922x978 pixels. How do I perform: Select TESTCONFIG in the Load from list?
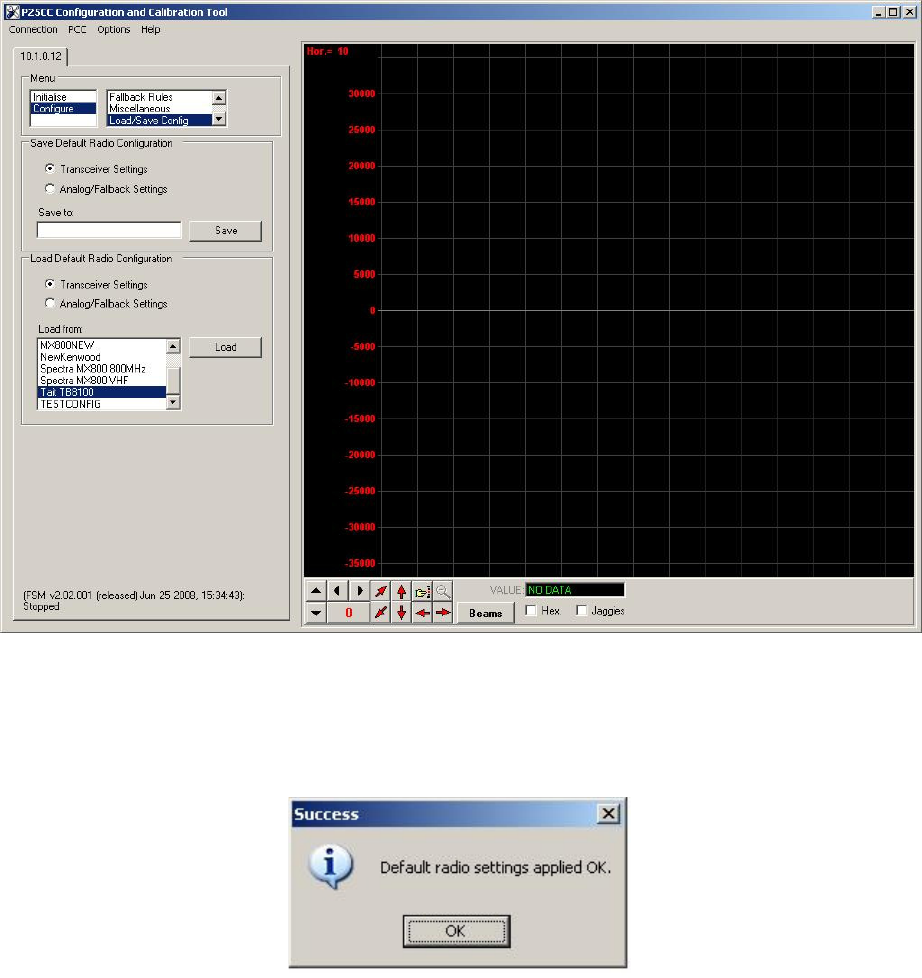(102, 404)
